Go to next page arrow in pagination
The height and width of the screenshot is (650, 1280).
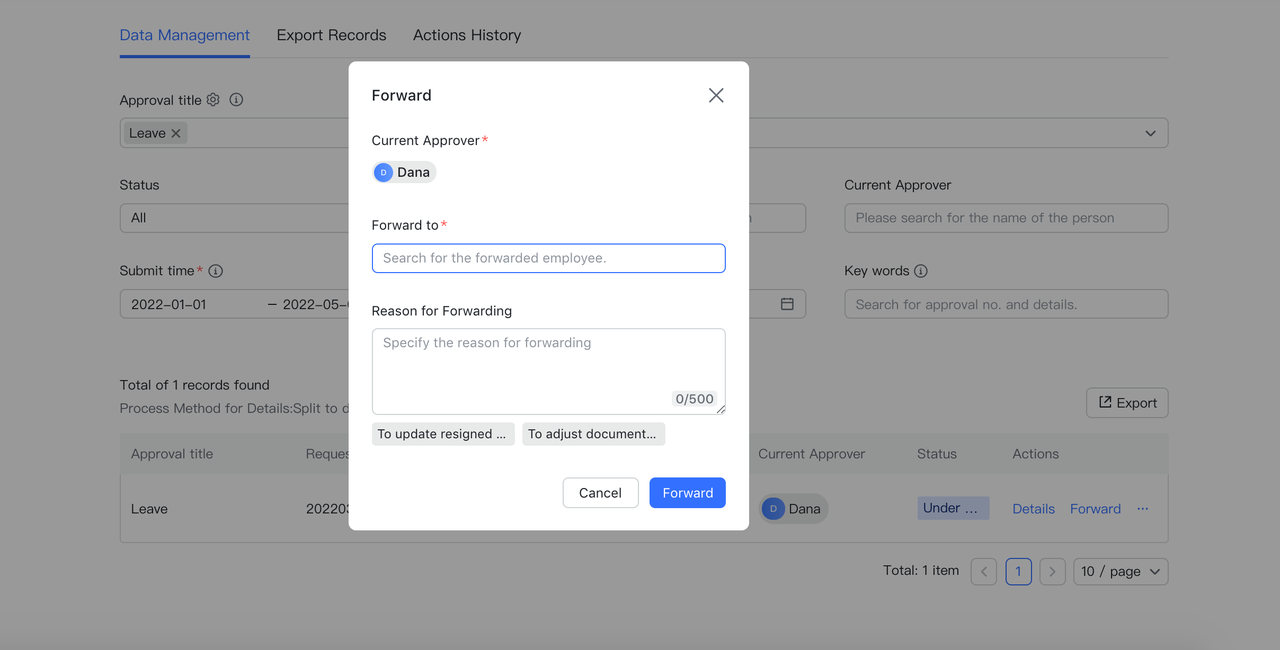tap(1052, 571)
